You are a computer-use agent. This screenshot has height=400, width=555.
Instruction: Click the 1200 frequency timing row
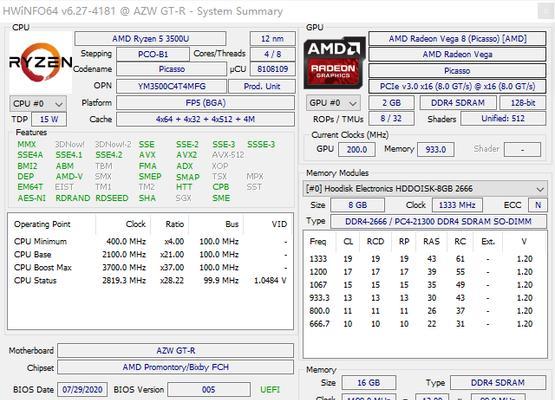point(425,272)
